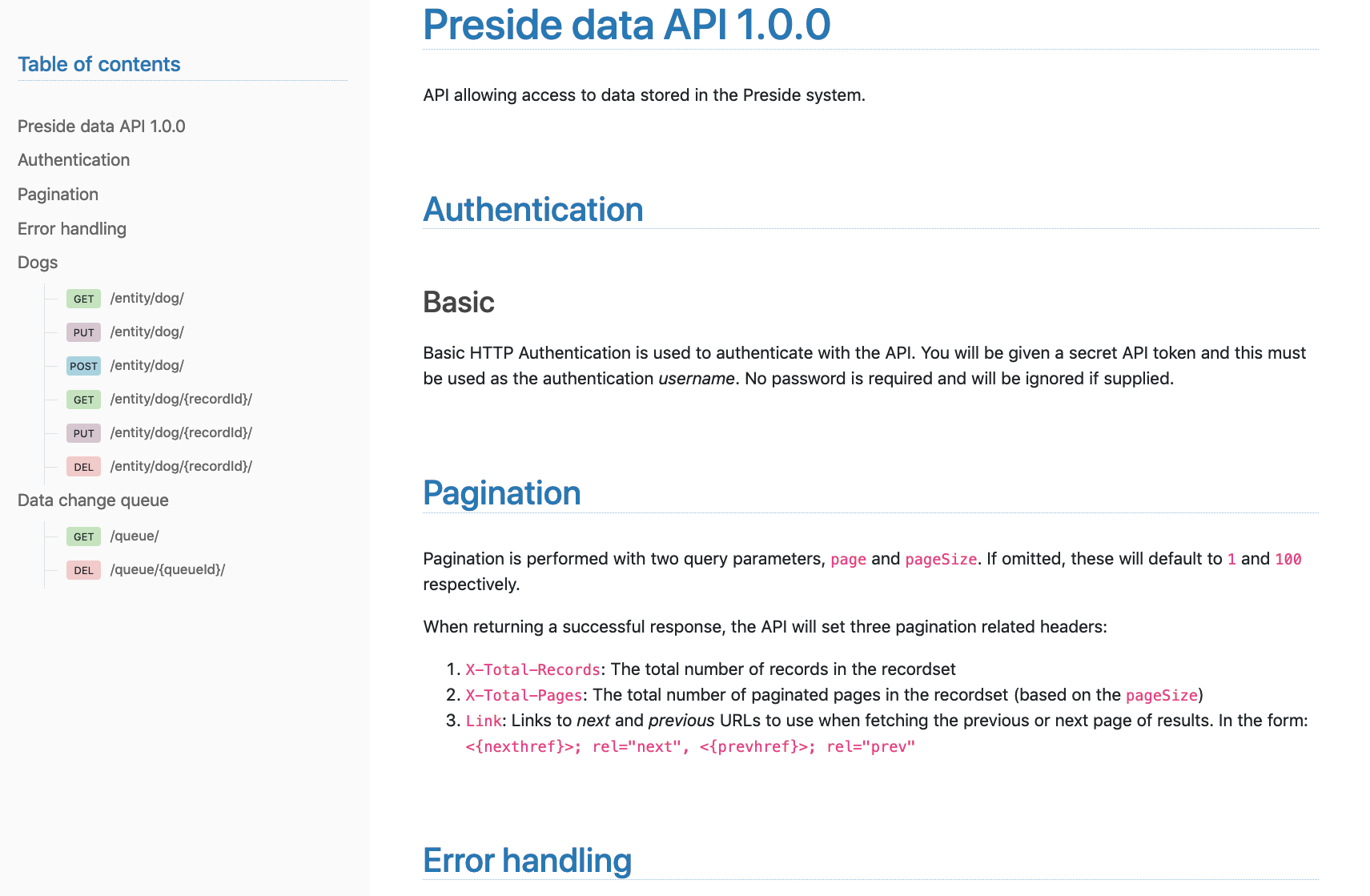Image resolution: width=1370 pixels, height=896 pixels.
Task: Click the Authentication main heading
Action: pos(532,210)
